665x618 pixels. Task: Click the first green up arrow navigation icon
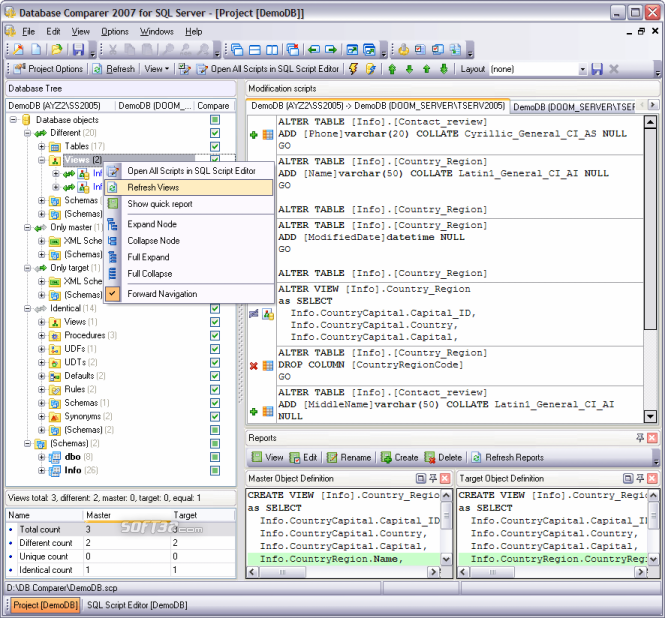click(x=392, y=69)
